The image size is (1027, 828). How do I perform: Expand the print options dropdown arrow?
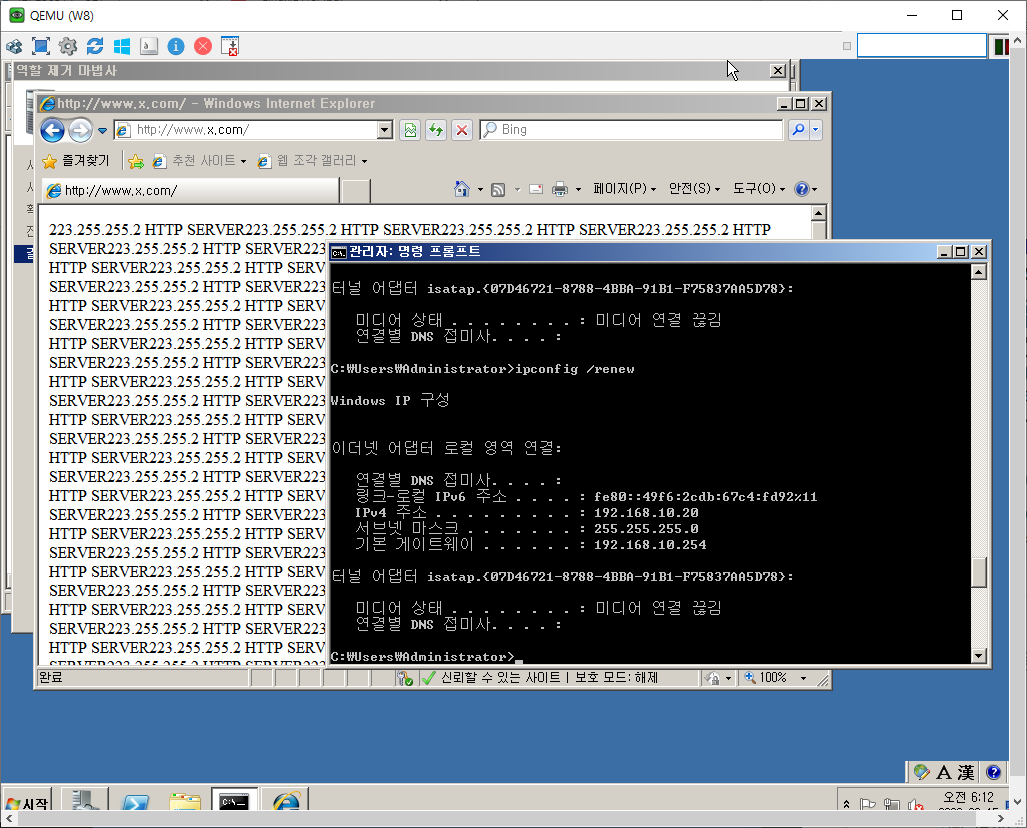578,190
